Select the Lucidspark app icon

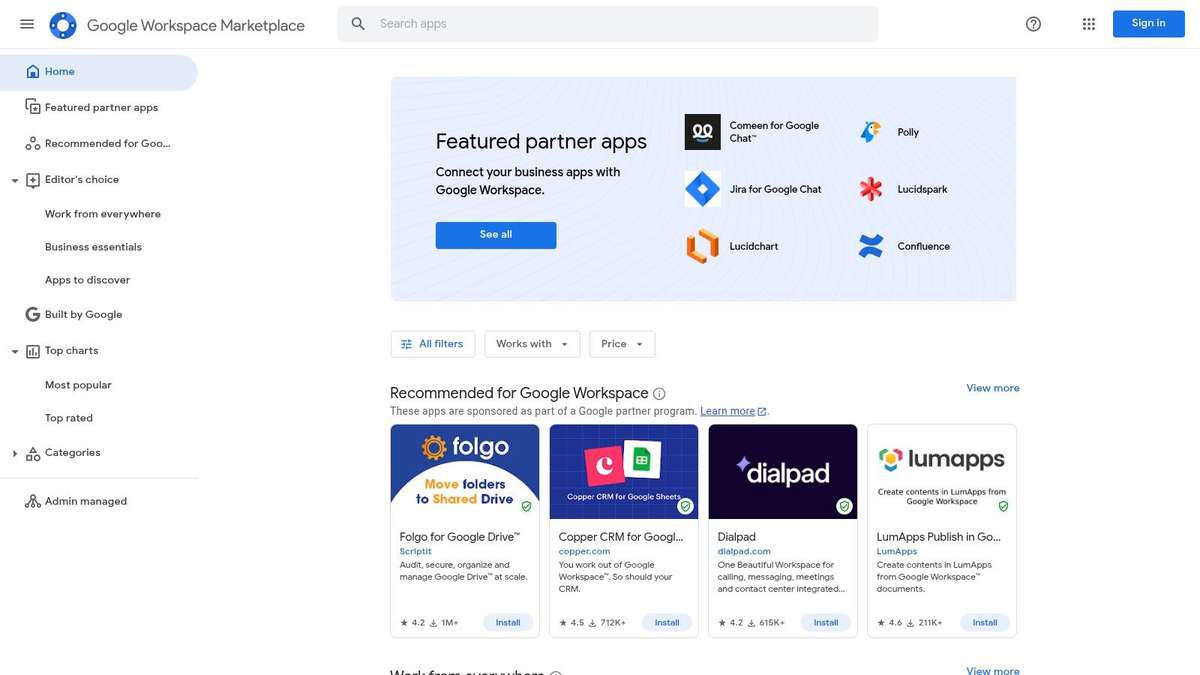(869, 188)
